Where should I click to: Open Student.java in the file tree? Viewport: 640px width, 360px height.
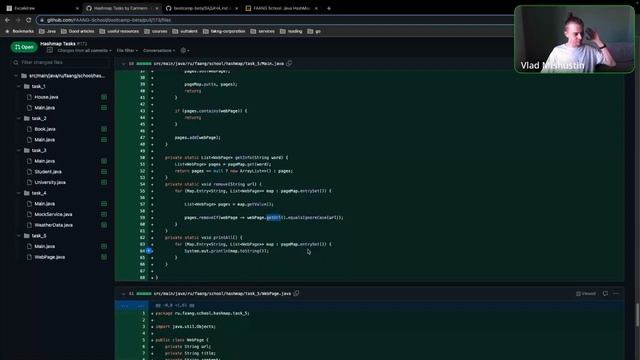click(48, 172)
